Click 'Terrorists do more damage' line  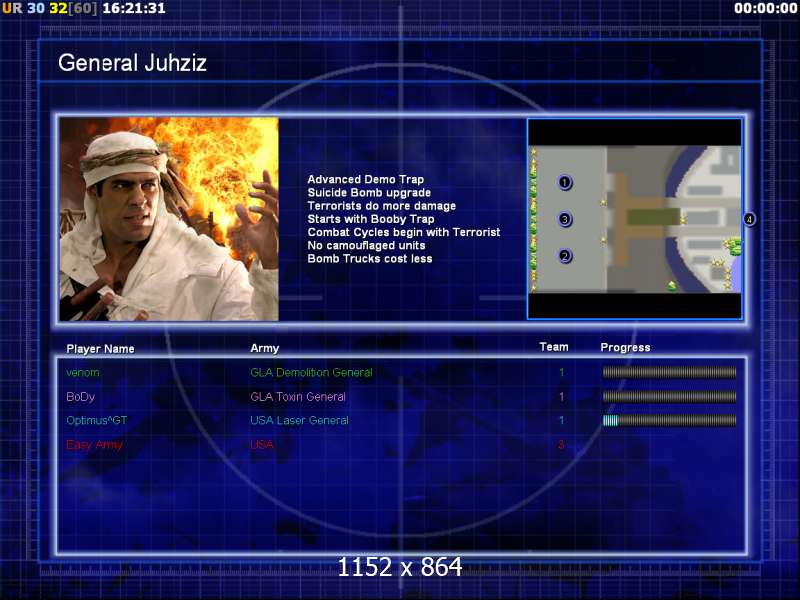click(x=382, y=206)
